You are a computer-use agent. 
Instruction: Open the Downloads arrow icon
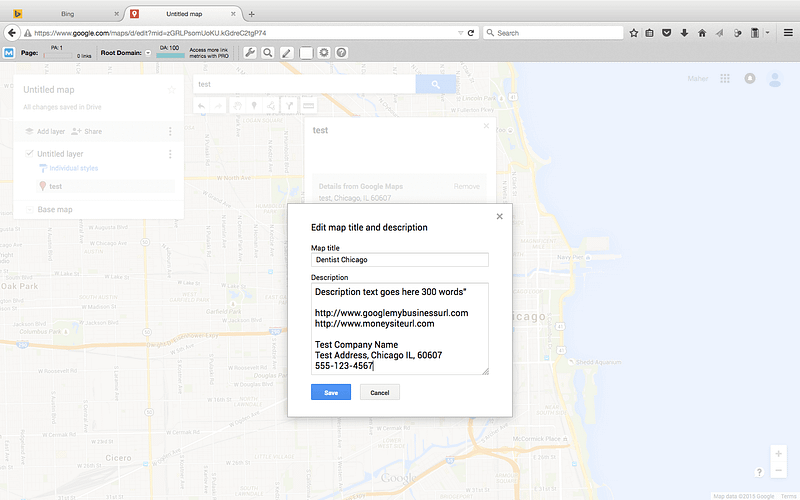(x=684, y=33)
